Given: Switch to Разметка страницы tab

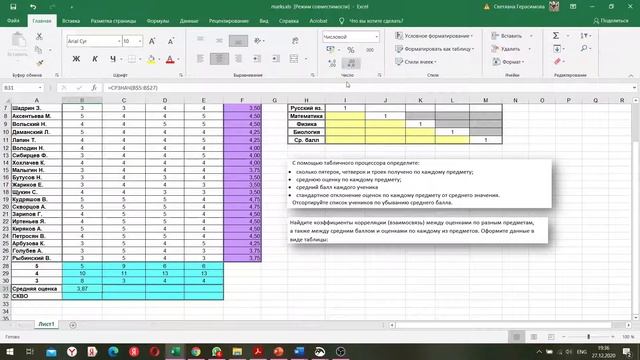Looking at the screenshot, I should [113, 21].
